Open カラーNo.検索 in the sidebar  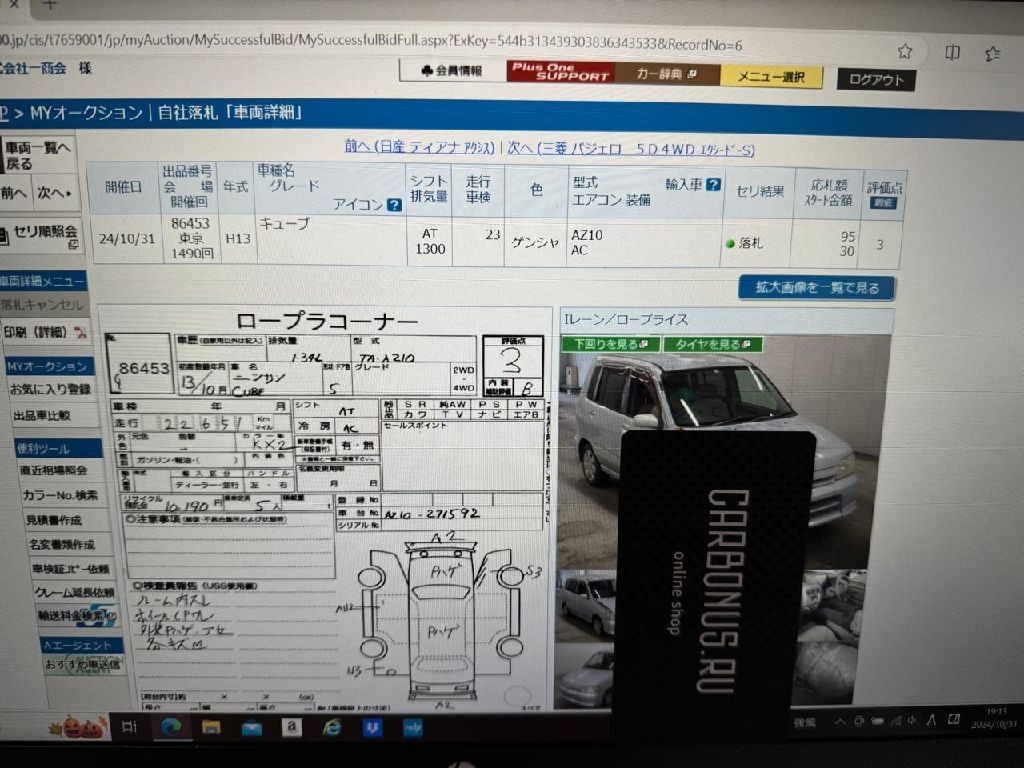60,495
